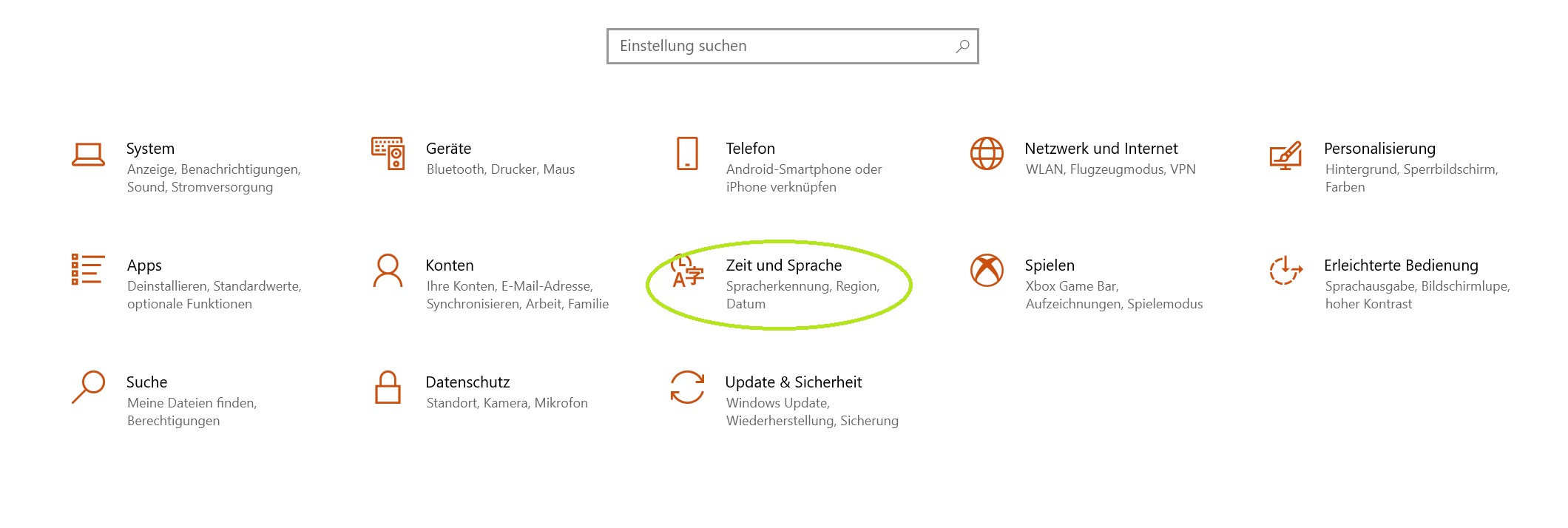
Task: Focus the Einstellung suchen field
Action: [793, 46]
